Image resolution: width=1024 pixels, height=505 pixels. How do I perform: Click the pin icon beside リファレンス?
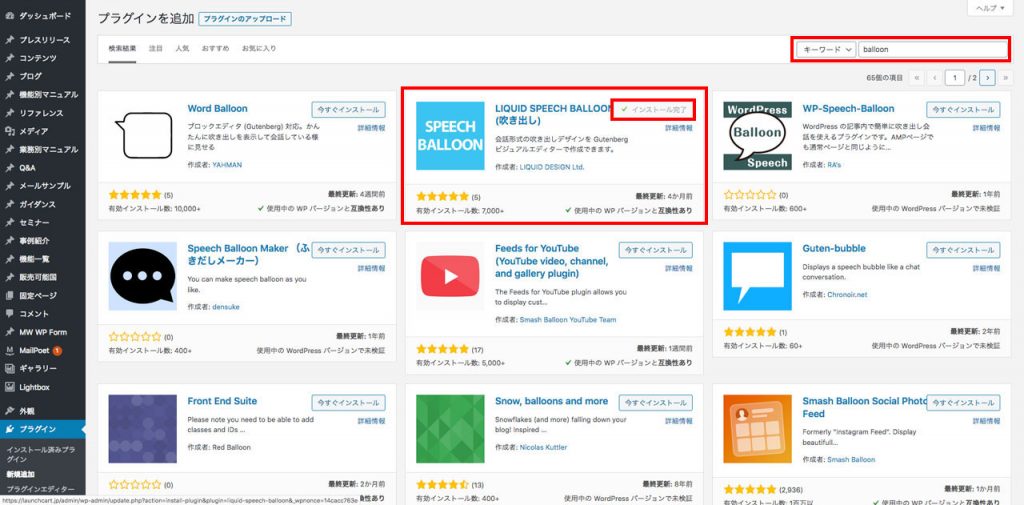(x=9, y=113)
